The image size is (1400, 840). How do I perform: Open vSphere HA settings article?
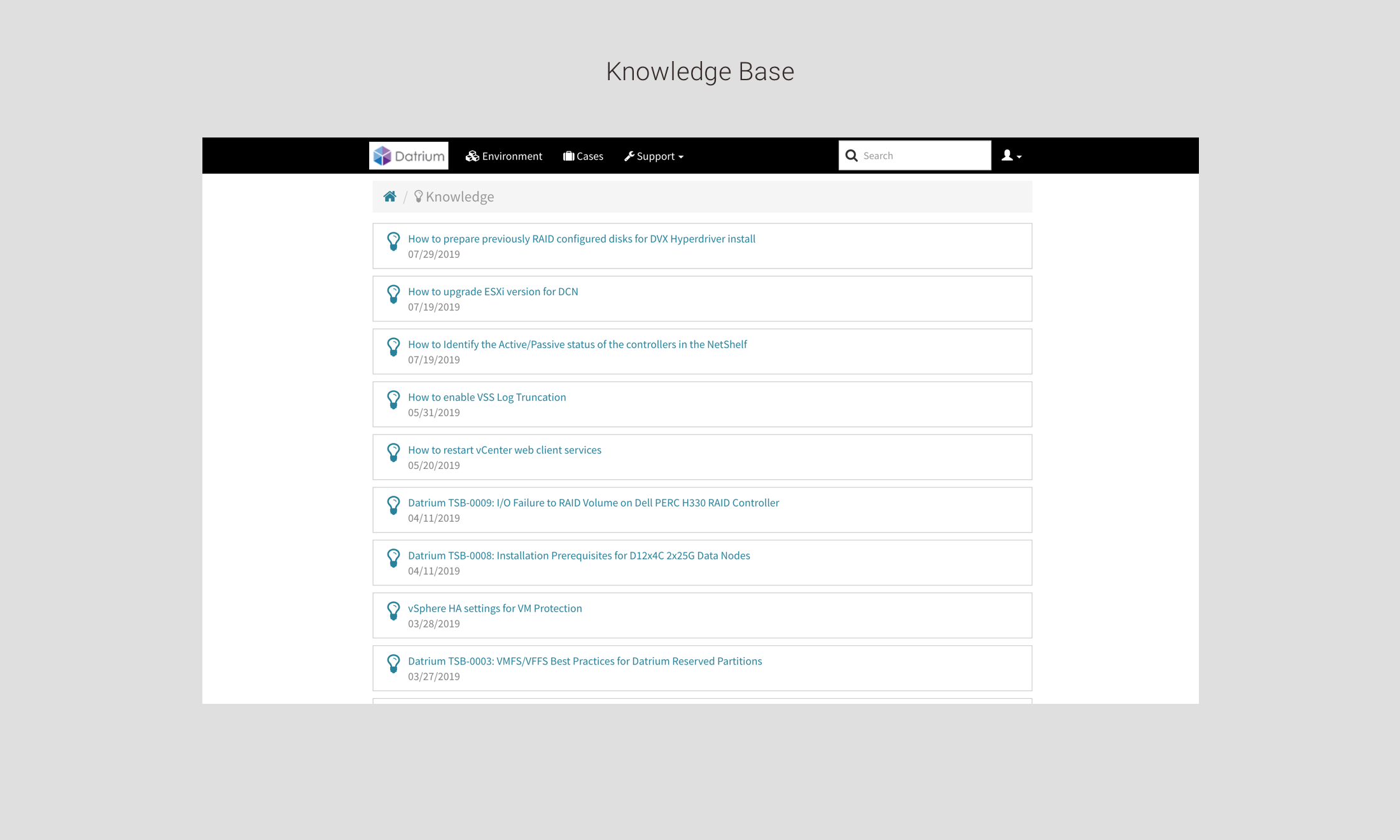495,608
